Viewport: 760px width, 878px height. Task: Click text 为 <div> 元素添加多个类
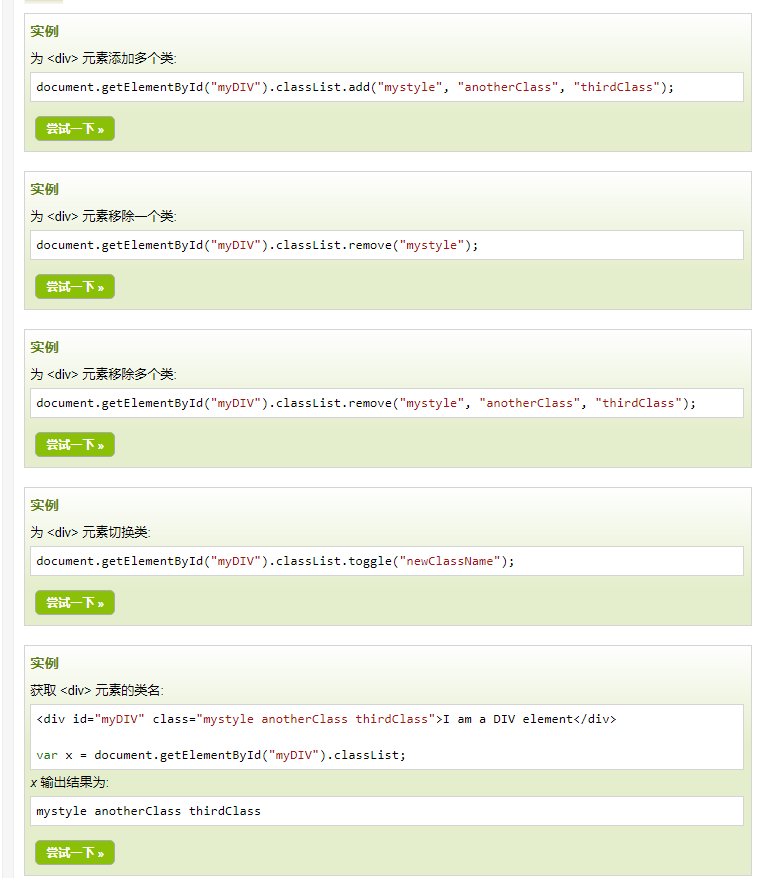[x=104, y=58]
